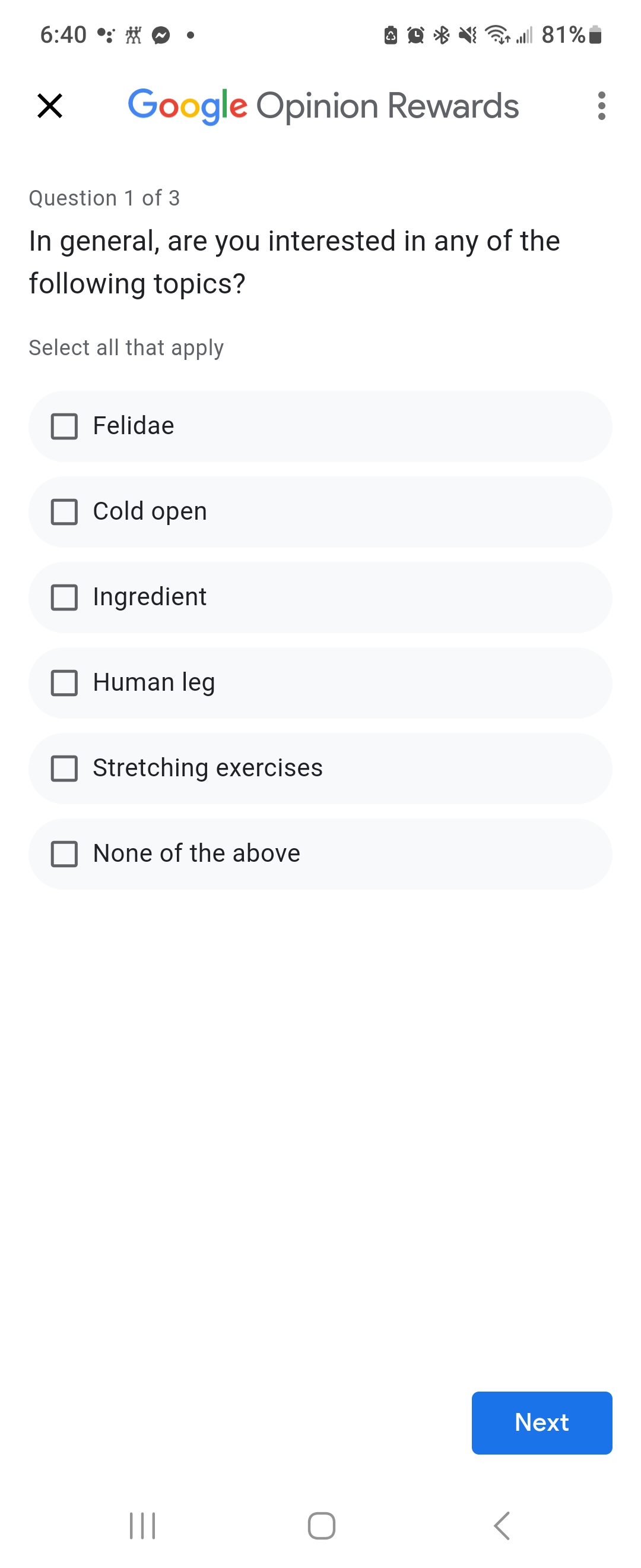The image size is (641, 1568).
Task: Open the recent apps navigation button
Action: click(142, 1525)
